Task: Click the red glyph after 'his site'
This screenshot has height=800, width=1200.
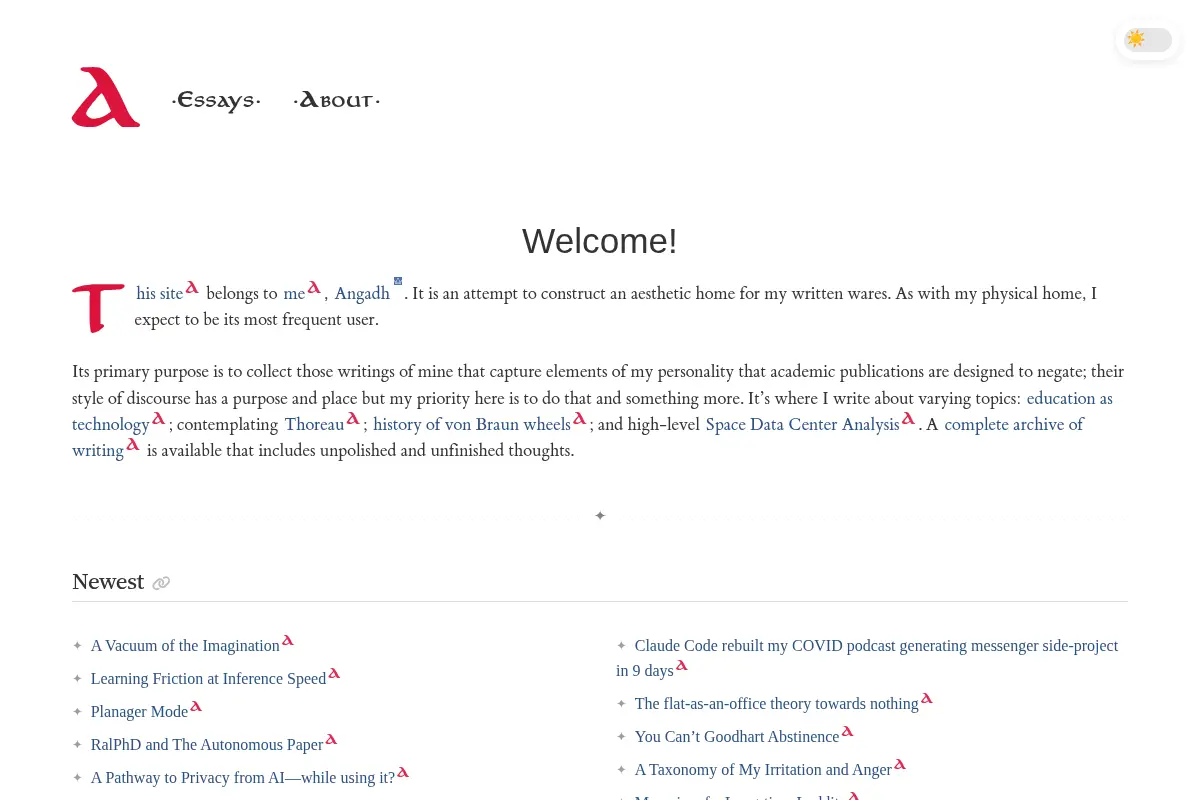Action: click(x=192, y=288)
